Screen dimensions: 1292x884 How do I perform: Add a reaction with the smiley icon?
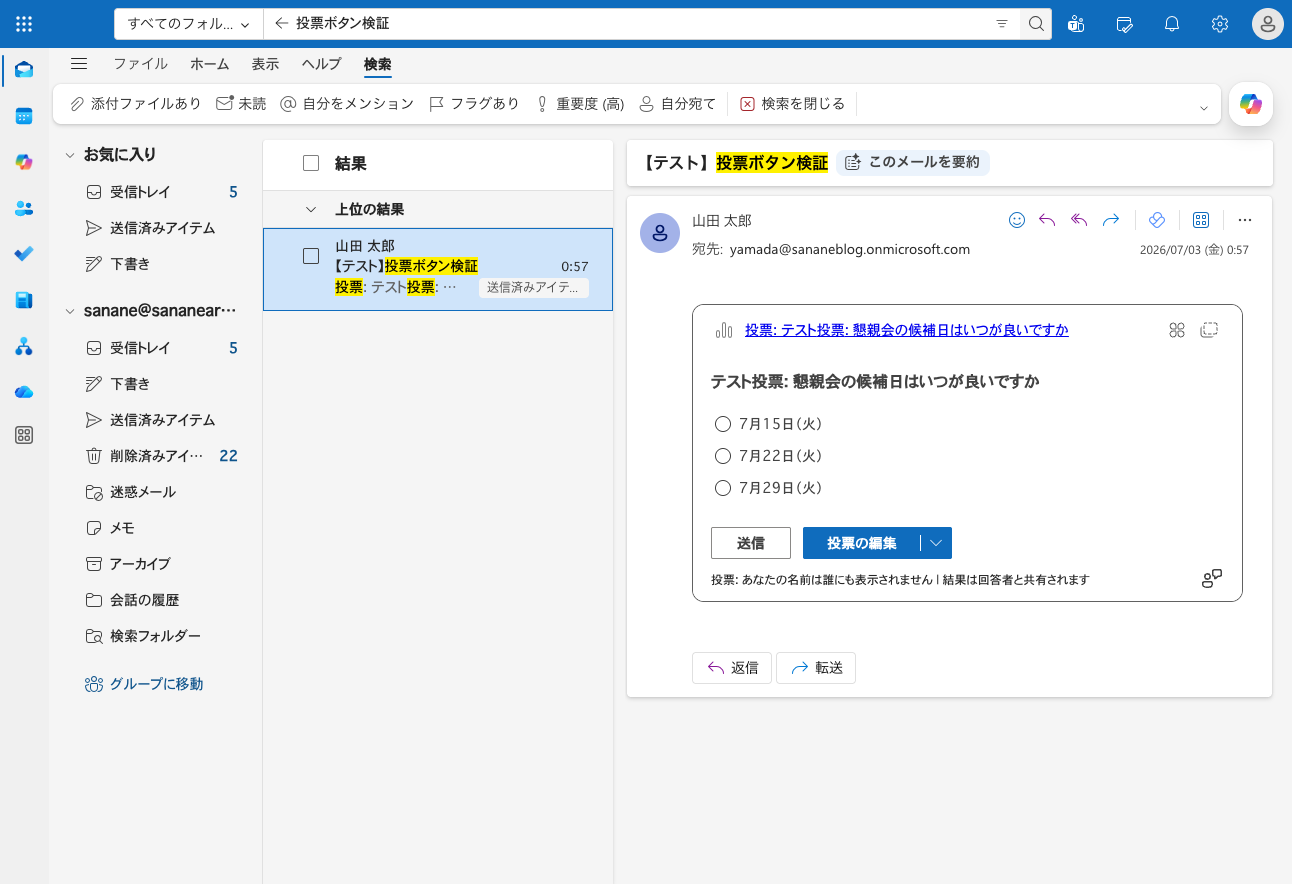click(1017, 220)
